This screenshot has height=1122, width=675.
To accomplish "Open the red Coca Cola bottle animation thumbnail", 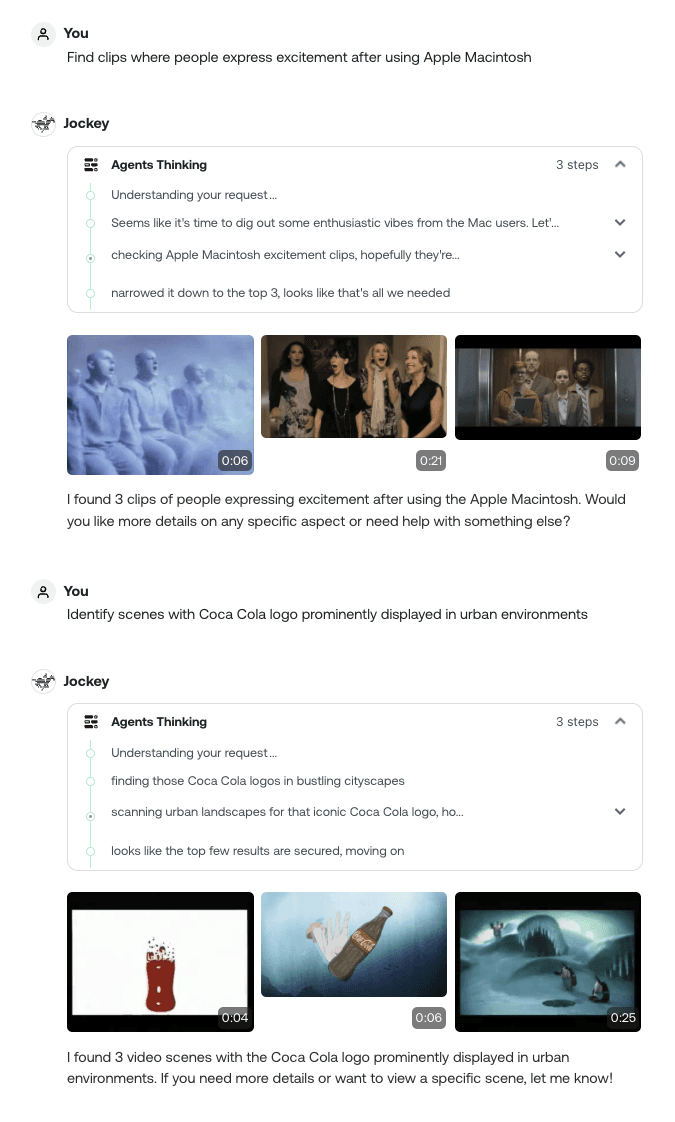I will [160, 962].
